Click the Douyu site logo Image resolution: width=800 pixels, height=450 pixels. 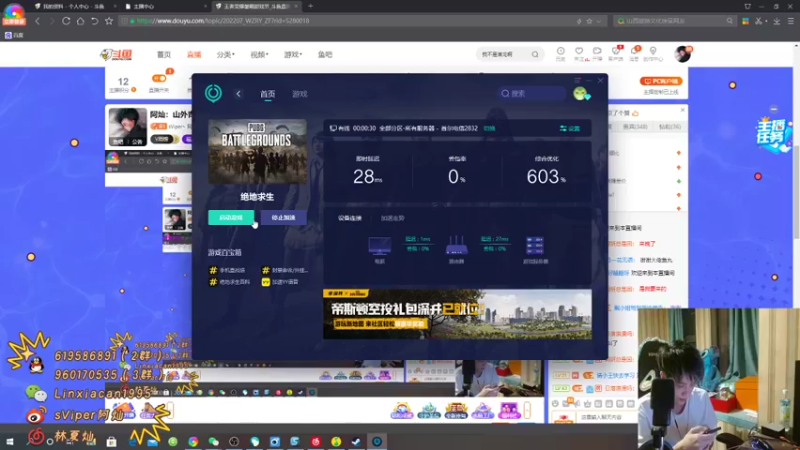point(116,54)
